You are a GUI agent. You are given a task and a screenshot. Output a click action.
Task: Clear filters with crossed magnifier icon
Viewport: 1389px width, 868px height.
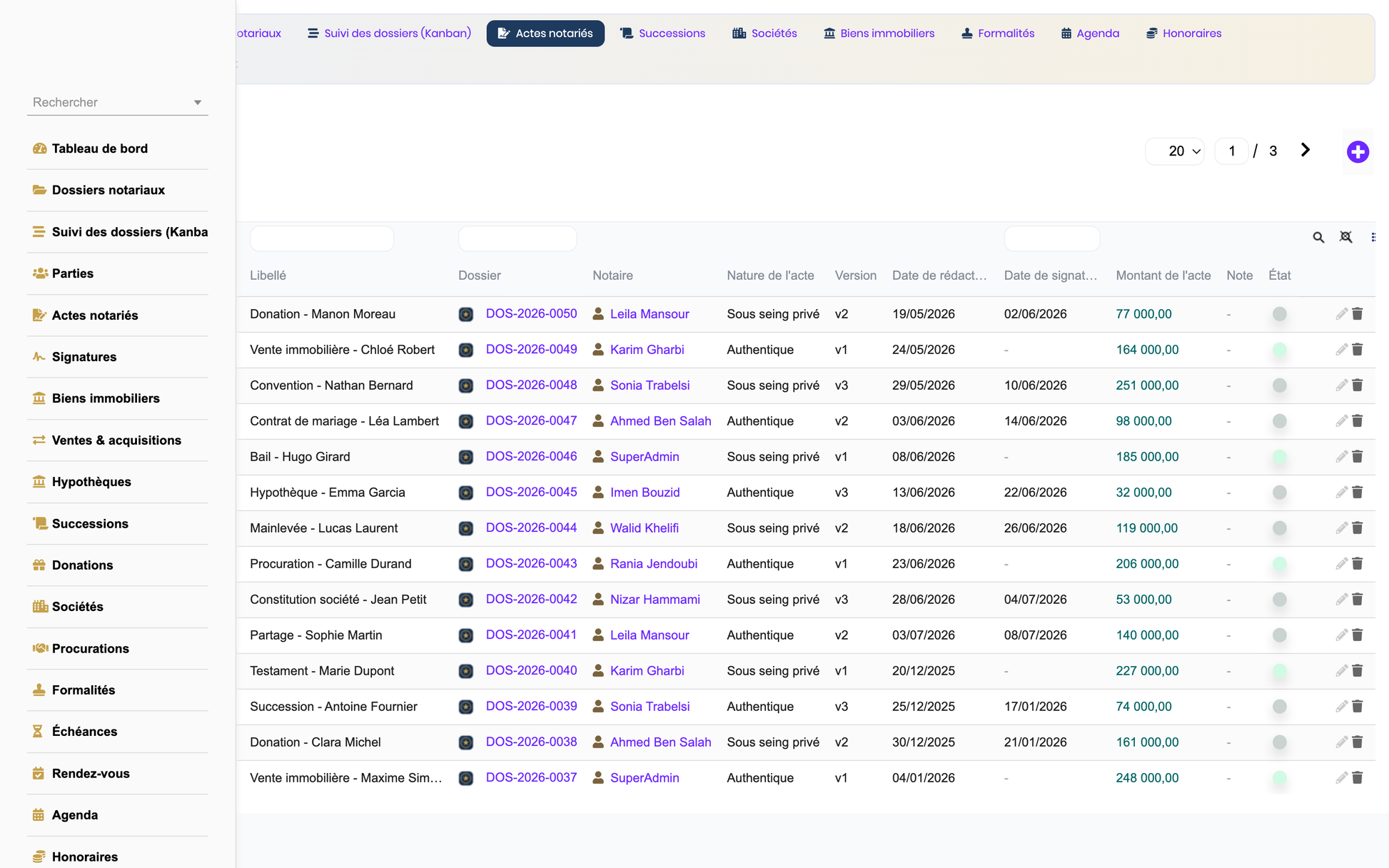click(1345, 237)
